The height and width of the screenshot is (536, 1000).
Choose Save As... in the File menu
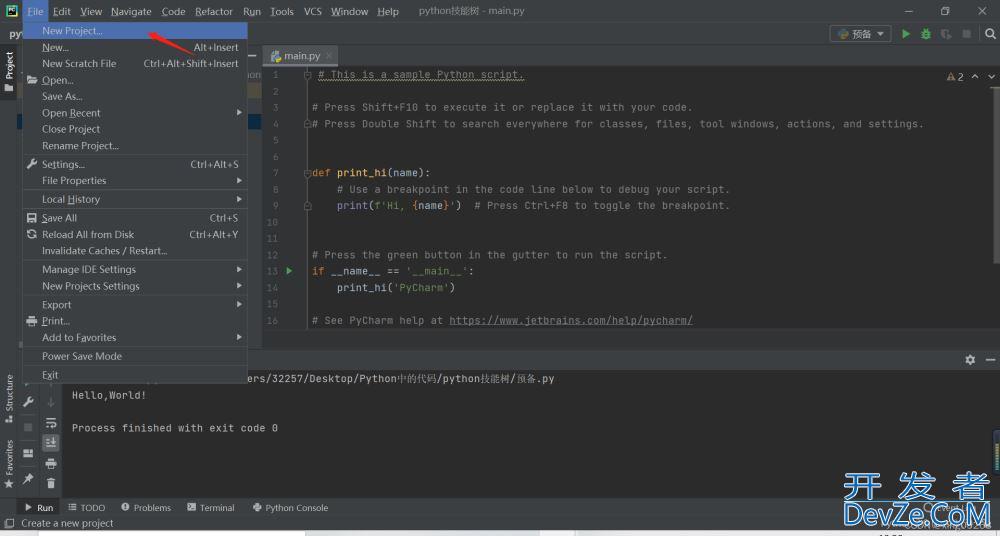pyautogui.click(x=135, y=96)
